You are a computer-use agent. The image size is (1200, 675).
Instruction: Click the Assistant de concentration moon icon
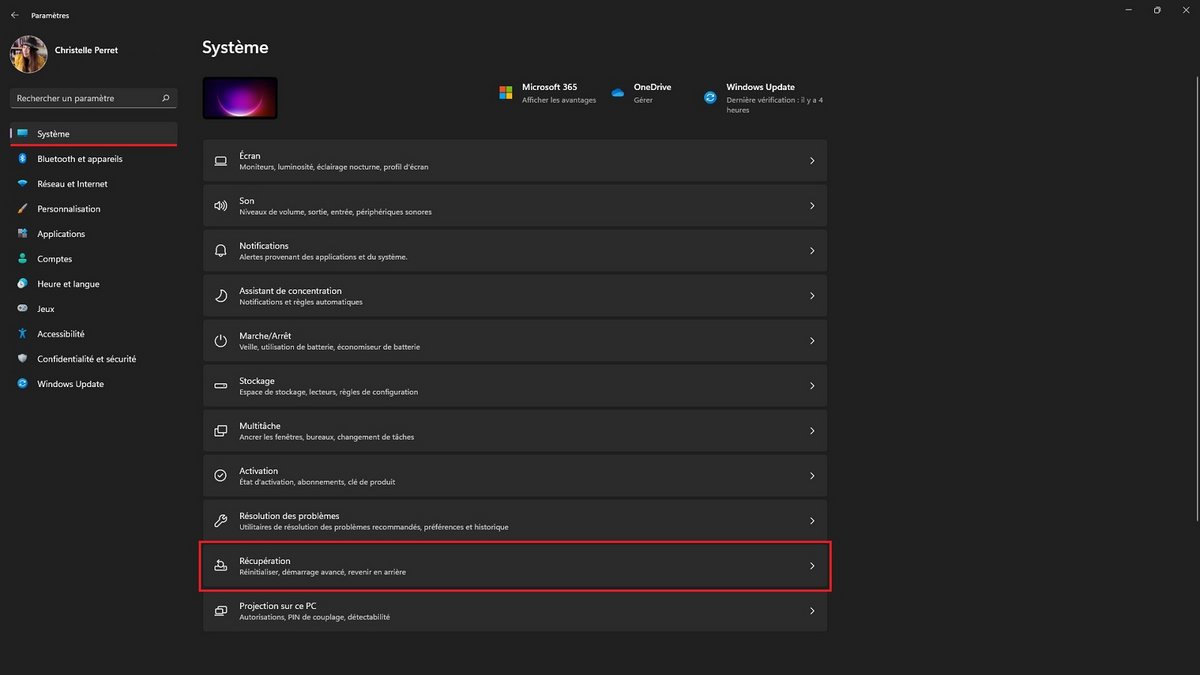(x=221, y=296)
